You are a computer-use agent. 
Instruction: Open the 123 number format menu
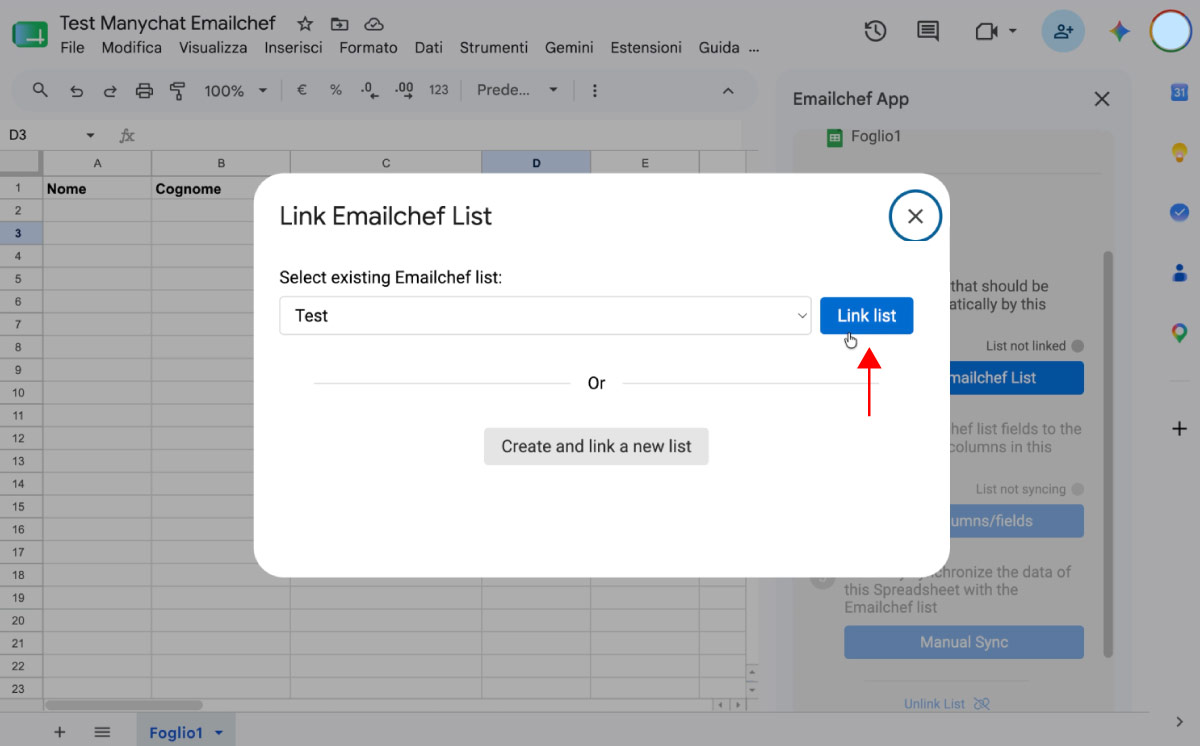tap(439, 90)
